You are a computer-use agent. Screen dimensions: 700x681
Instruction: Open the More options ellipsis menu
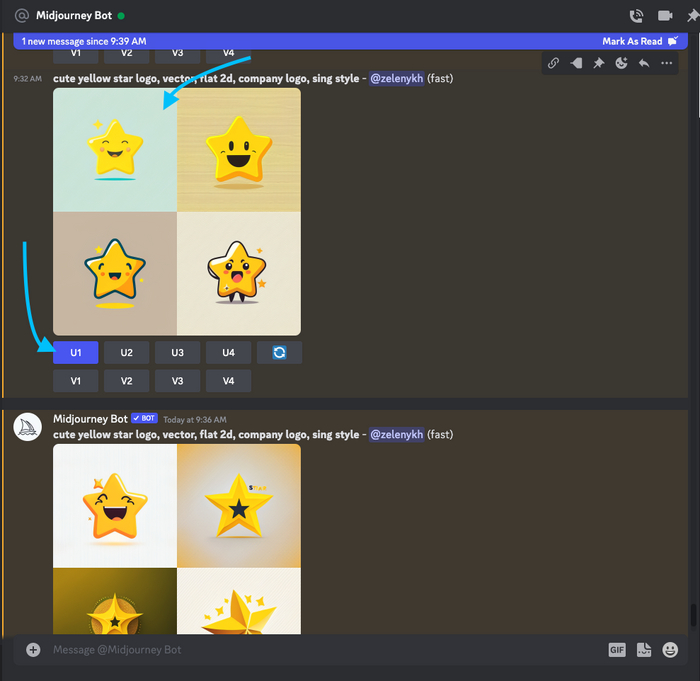667,63
